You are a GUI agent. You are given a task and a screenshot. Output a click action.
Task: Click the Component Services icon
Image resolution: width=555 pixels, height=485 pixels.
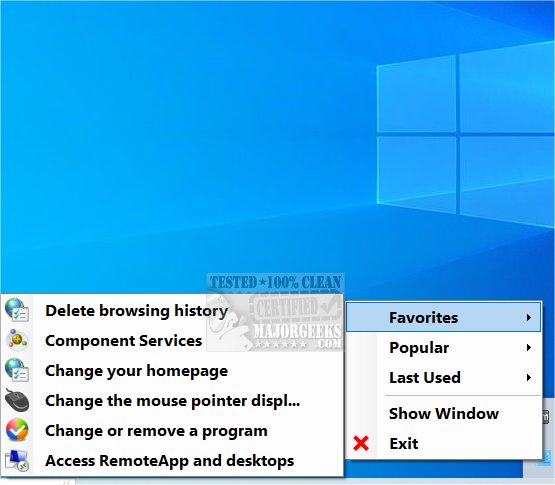coord(17,340)
